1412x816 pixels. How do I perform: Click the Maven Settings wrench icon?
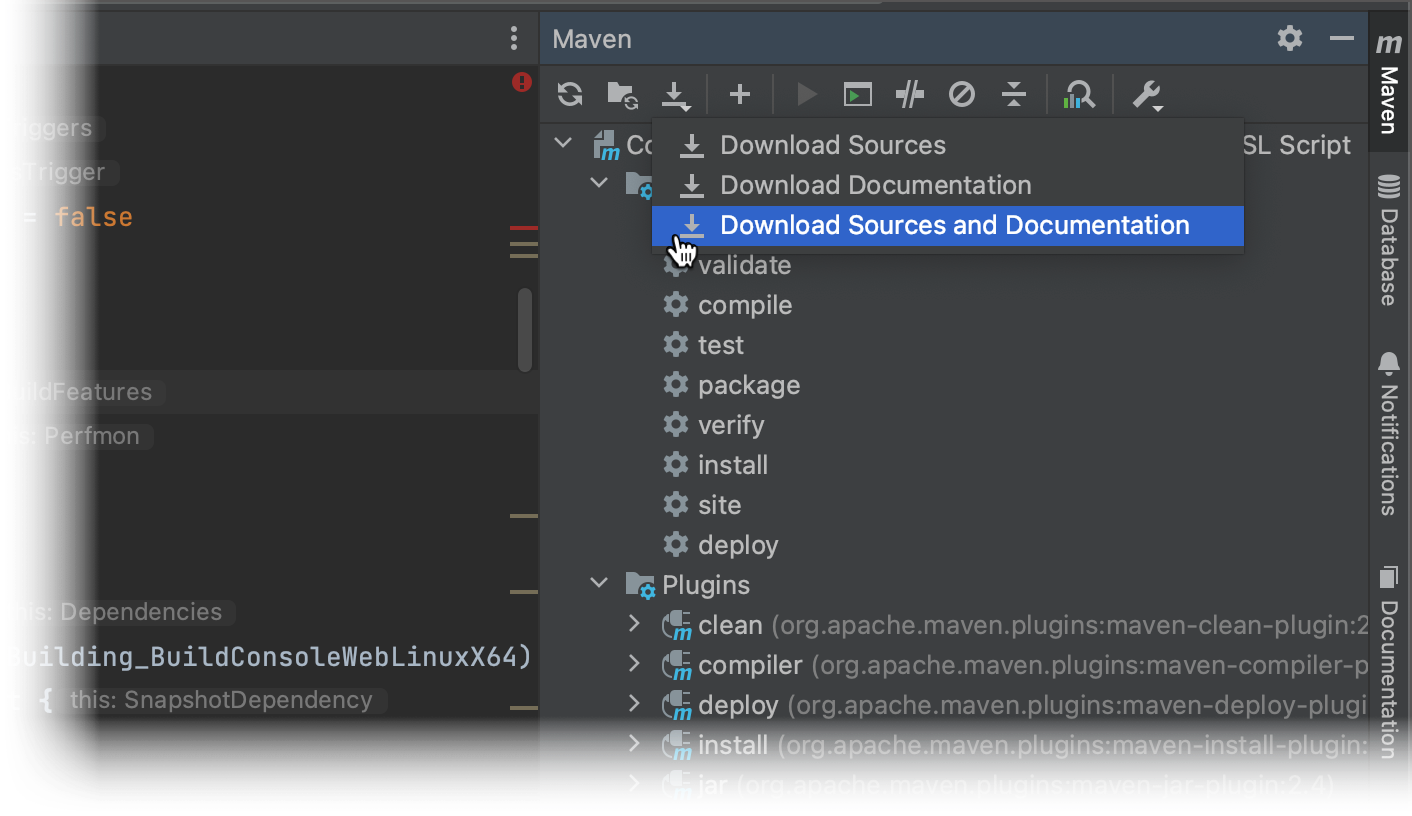click(x=1147, y=94)
